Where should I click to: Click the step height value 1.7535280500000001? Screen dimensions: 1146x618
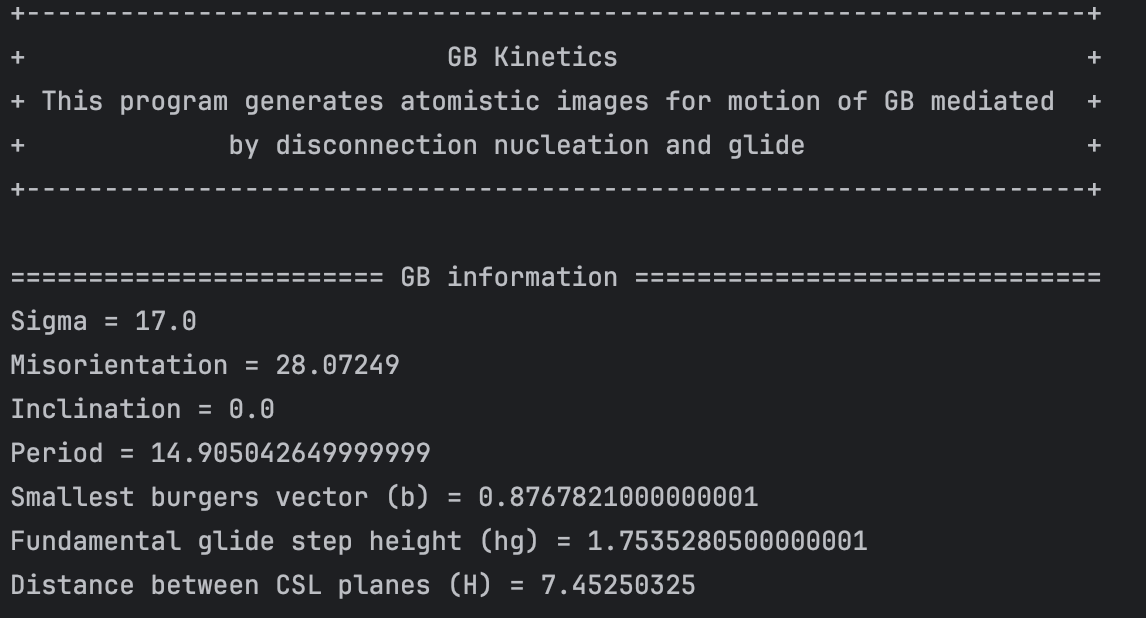726,542
